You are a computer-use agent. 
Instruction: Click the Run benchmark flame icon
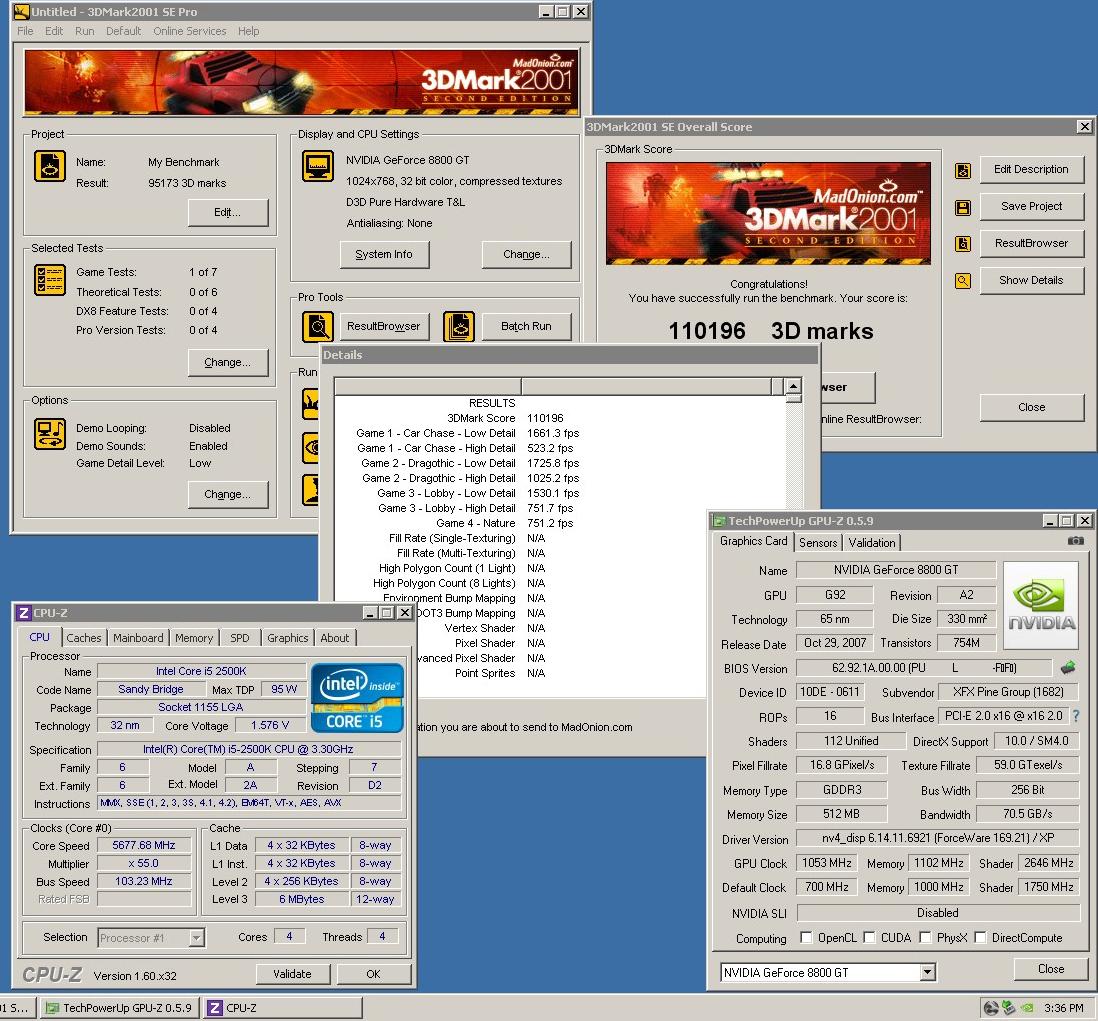pyautogui.click(x=310, y=404)
